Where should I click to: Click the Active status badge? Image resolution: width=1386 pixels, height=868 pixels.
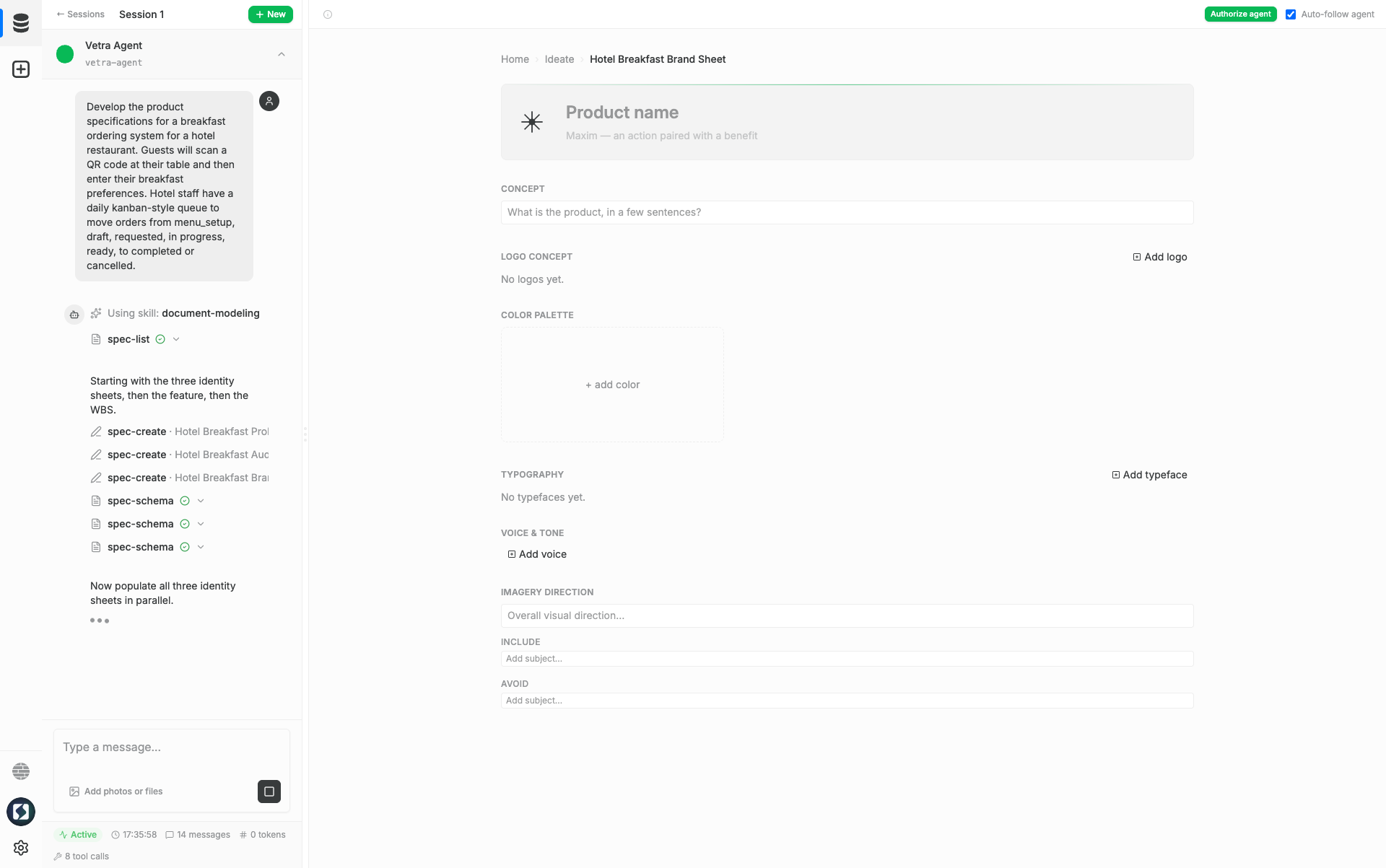(78, 835)
